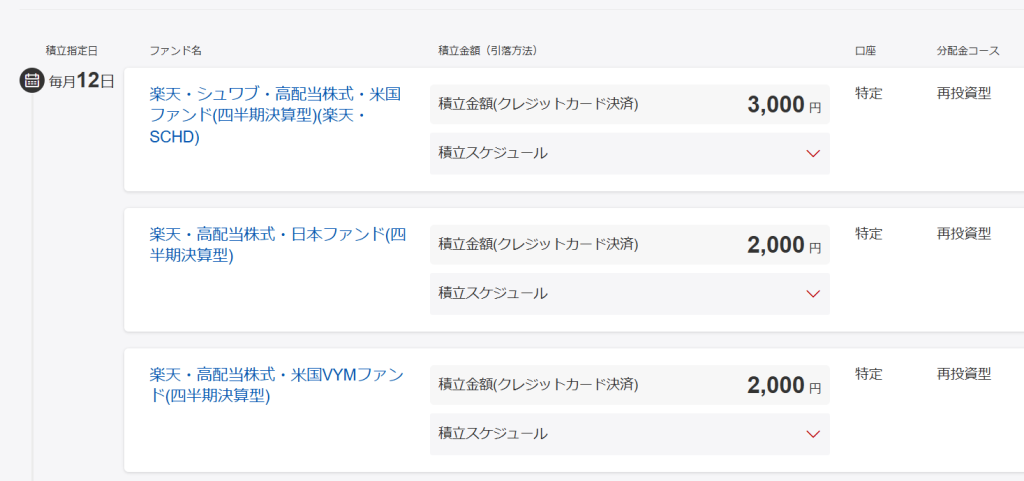This screenshot has width=1024, height=481.
Task: Open the 楽天・高配当株式・米国VYMファンド link
Action: pyautogui.click(x=277, y=385)
